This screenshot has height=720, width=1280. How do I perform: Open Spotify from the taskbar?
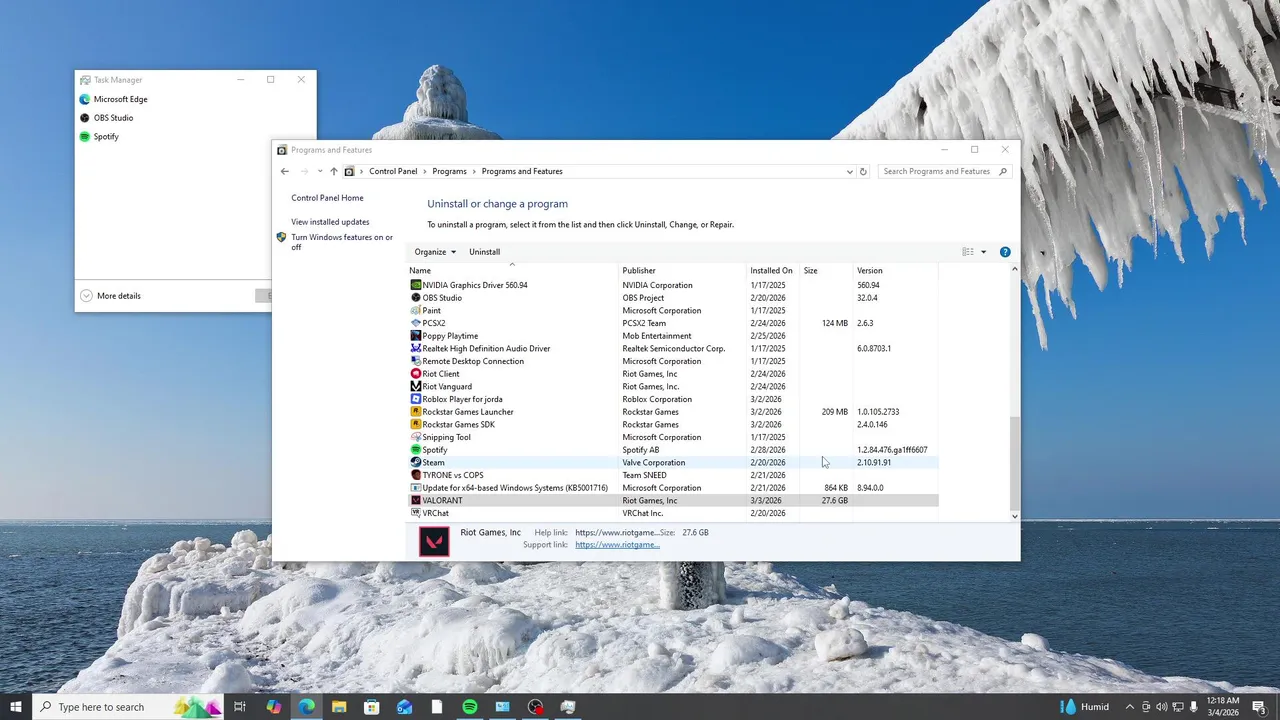pyautogui.click(x=470, y=707)
